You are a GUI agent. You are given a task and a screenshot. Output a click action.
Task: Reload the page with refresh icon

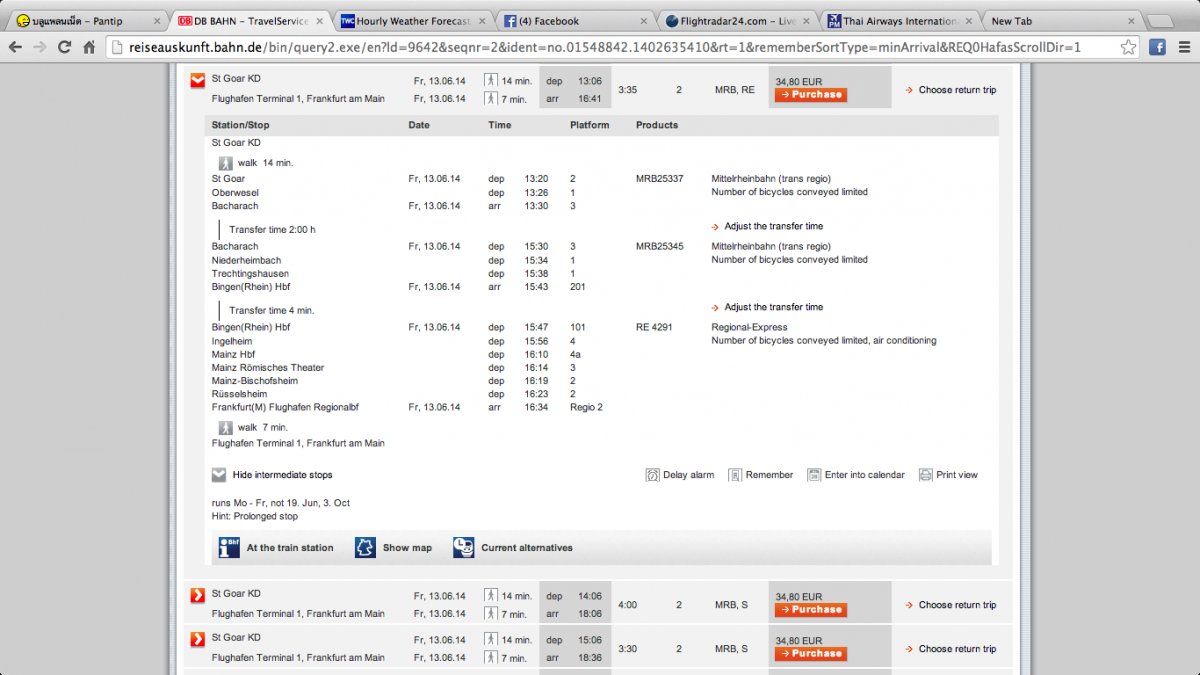tap(65, 47)
